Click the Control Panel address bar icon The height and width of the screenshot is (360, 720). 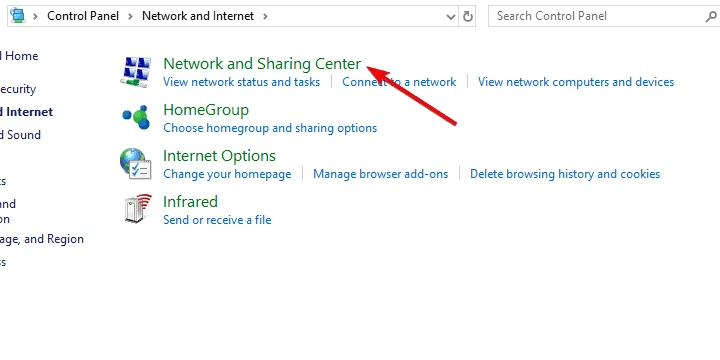(18, 16)
